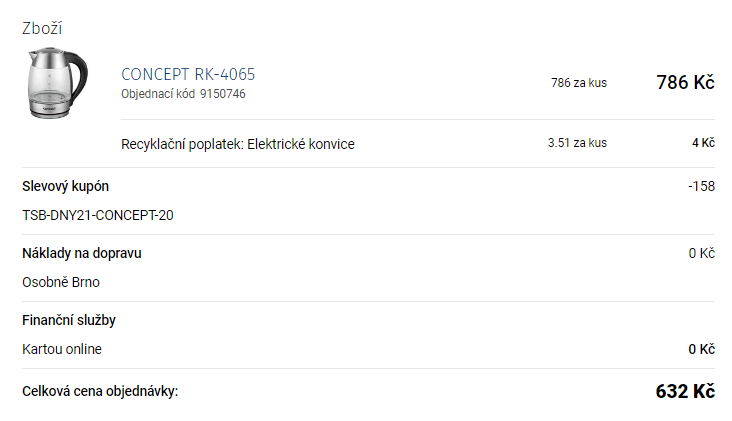Select the 632 Kč total order price
Screen dimensions: 732x421
(685, 391)
